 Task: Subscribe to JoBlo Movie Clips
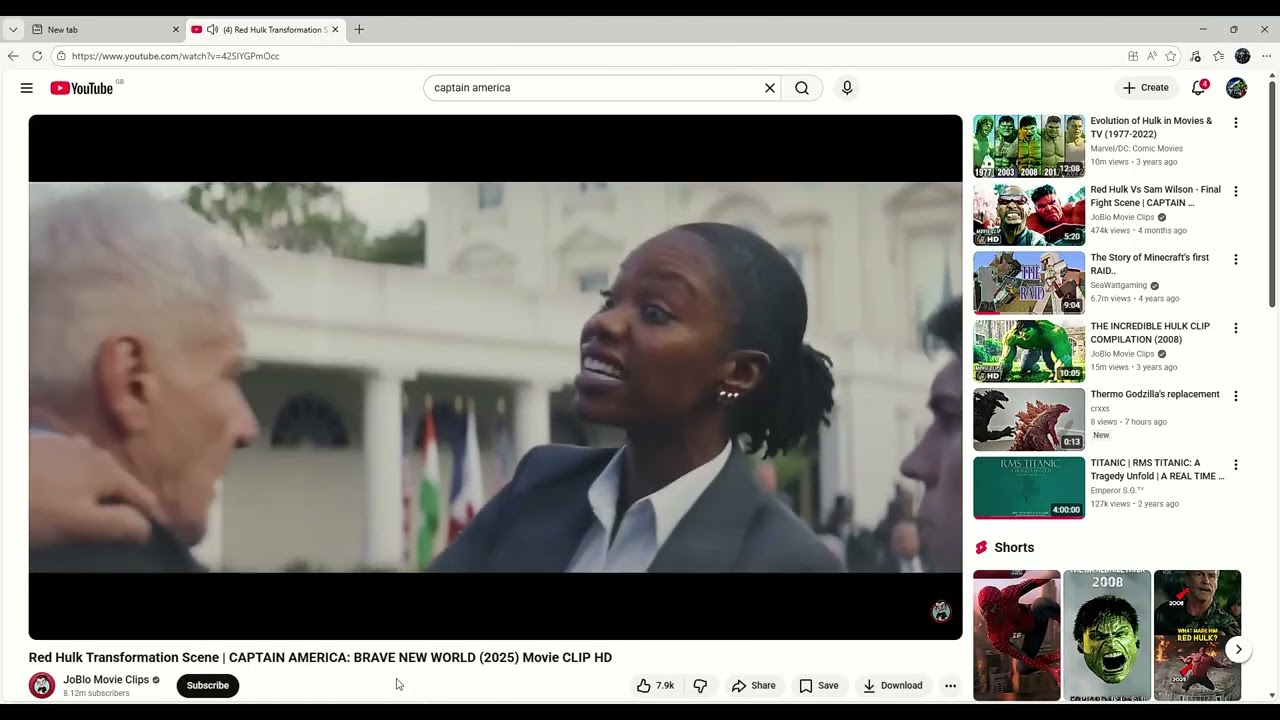(x=208, y=686)
